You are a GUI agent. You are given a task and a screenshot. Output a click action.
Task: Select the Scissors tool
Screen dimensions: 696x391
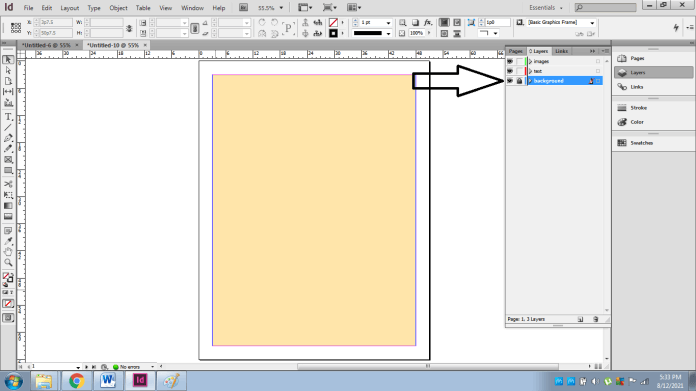click(8, 184)
